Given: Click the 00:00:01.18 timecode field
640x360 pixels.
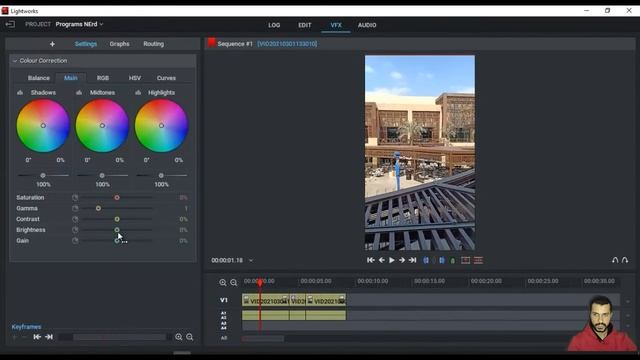Looking at the screenshot, I should click(227, 260).
